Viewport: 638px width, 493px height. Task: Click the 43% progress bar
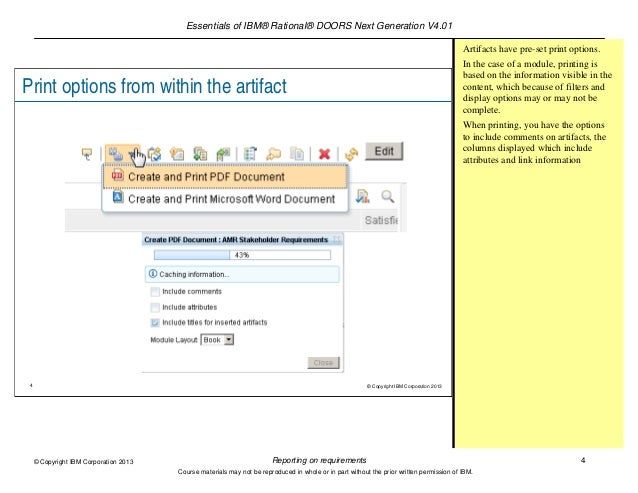click(x=242, y=255)
